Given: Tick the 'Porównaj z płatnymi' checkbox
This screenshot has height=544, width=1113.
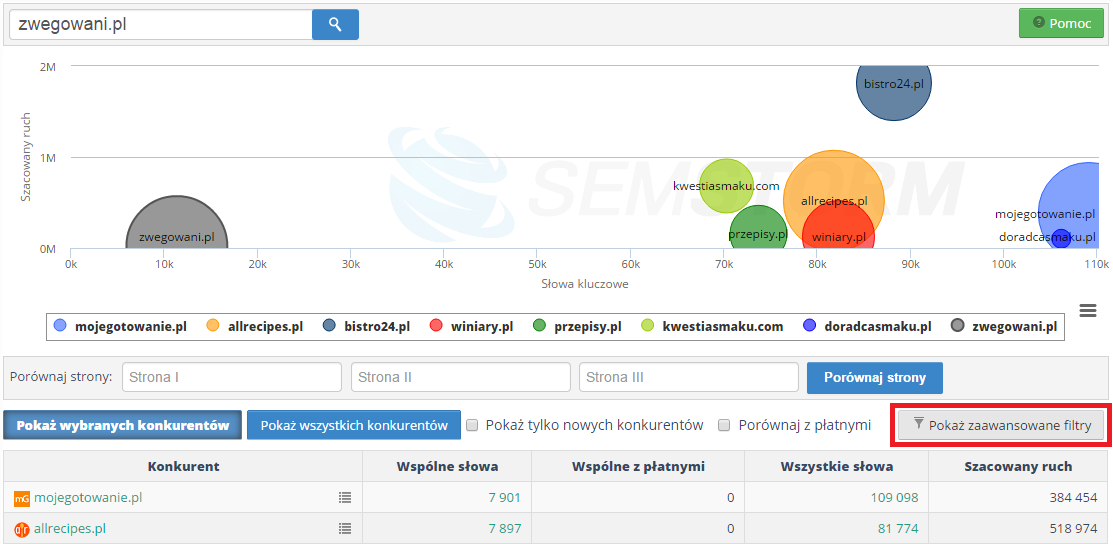Looking at the screenshot, I should pyautogui.click(x=725, y=425).
